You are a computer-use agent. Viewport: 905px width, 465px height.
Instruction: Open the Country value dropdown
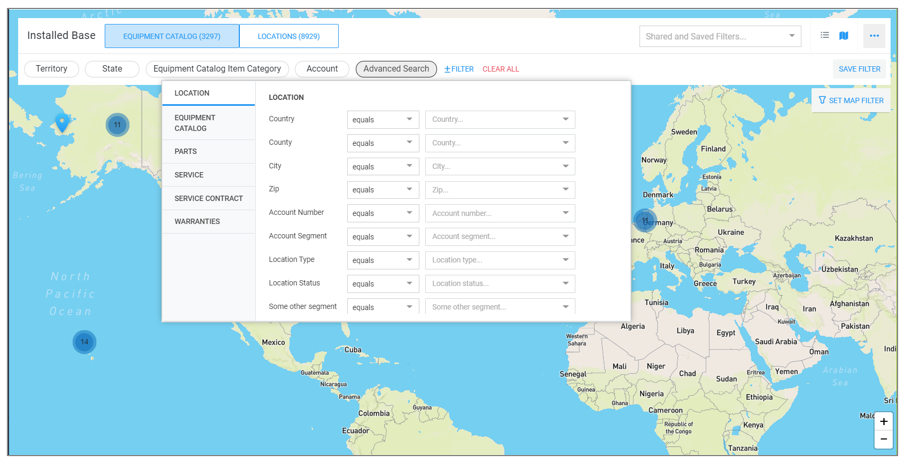coord(500,119)
